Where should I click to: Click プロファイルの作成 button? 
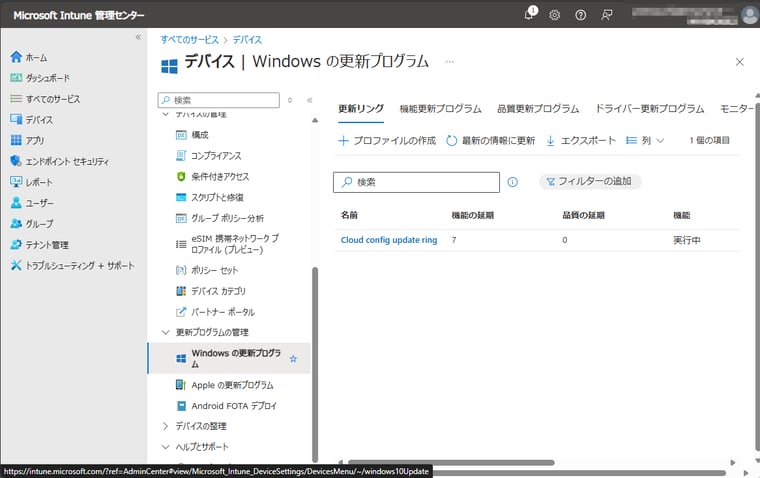387,141
